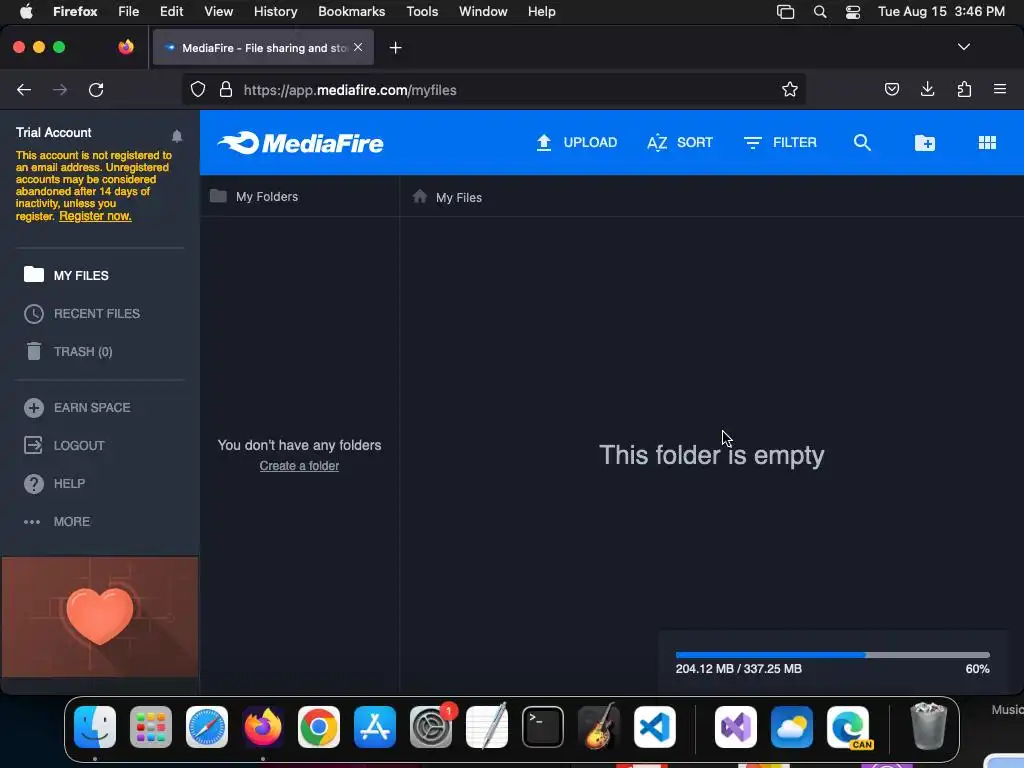Open the Filter options
Viewport: 1024px width, 768px height.
[780, 142]
